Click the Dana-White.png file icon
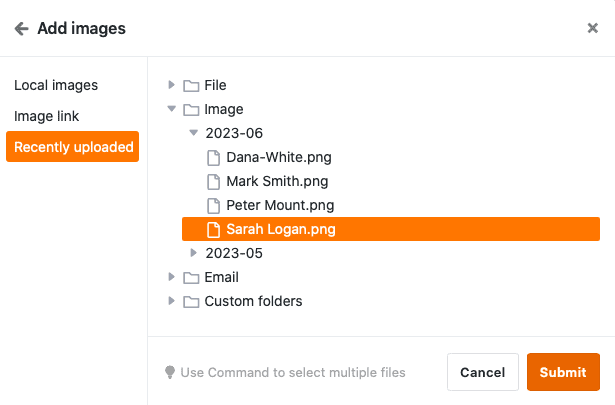Viewport: 615px width, 405px height. click(213, 158)
